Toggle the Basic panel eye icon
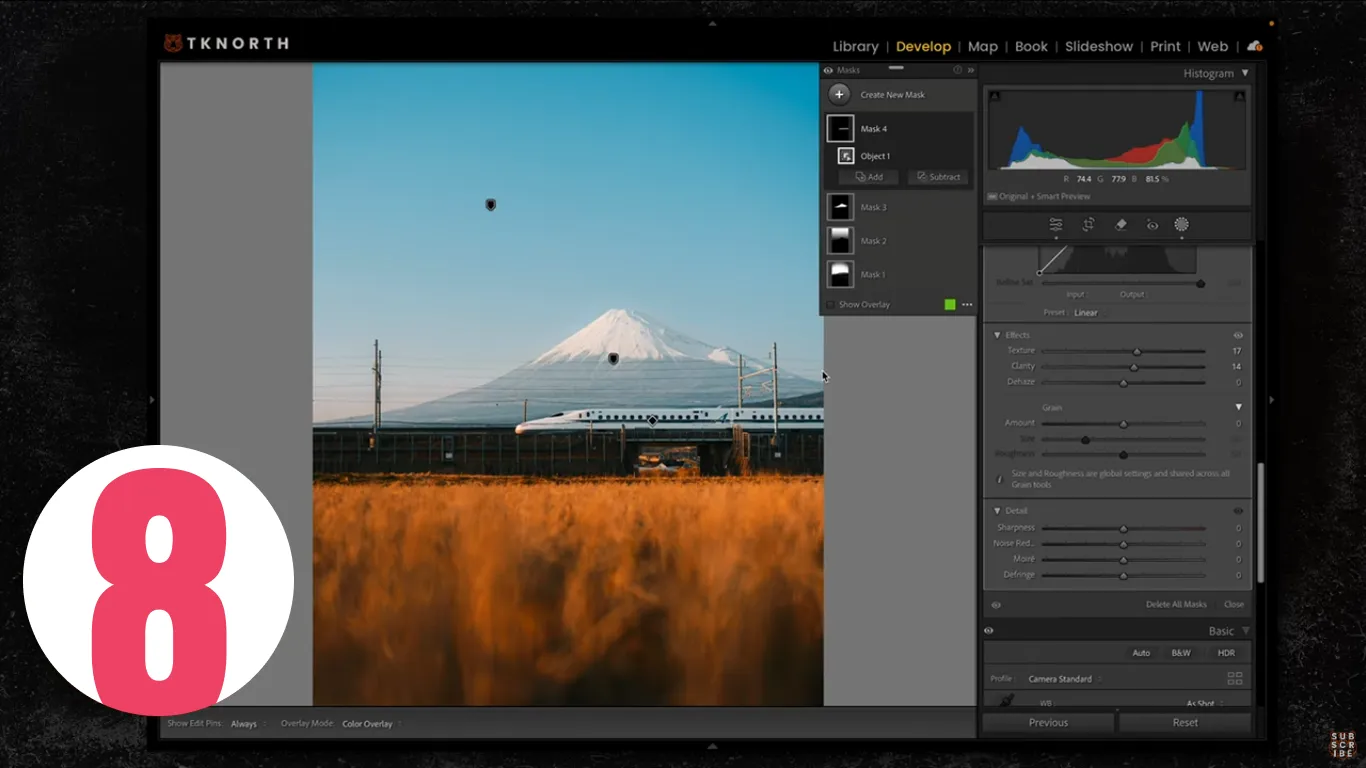The width and height of the screenshot is (1366, 768). click(988, 631)
